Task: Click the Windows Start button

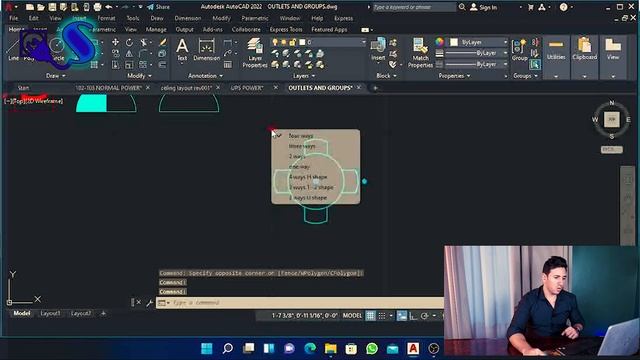Action: (207, 349)
